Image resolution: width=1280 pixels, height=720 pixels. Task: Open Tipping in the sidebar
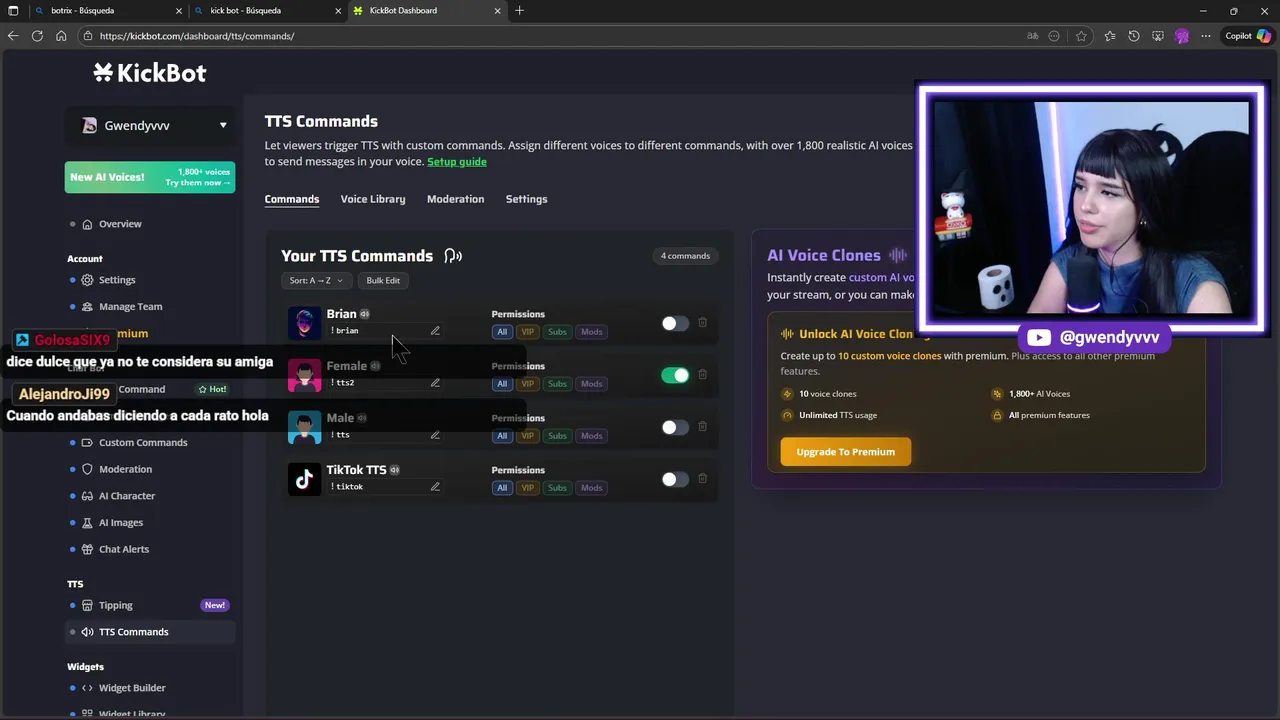pyautogui.click(x=115, y=605)
